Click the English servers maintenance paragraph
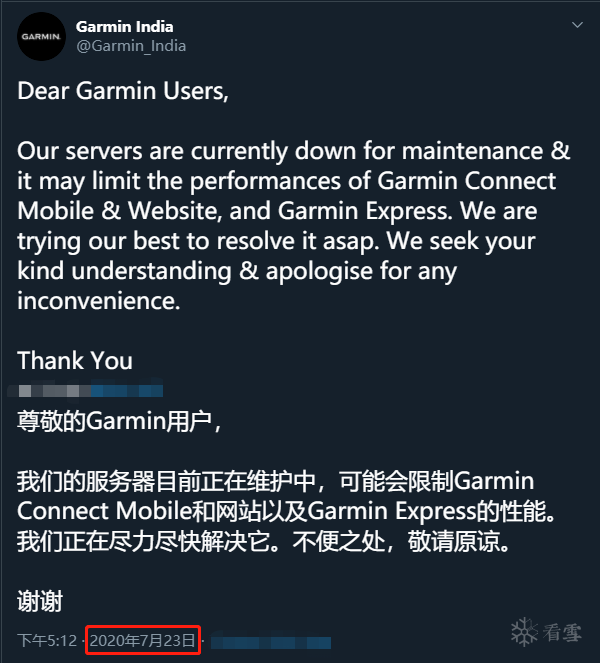The height and width of the screenshot is (663, 600). click(x=294, y=226)
